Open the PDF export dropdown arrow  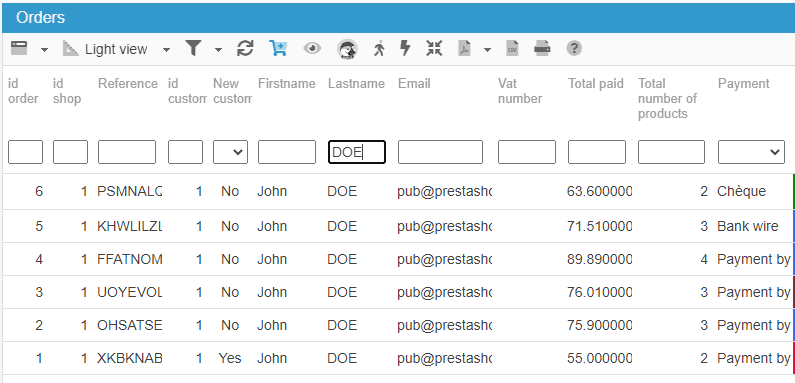487,50
